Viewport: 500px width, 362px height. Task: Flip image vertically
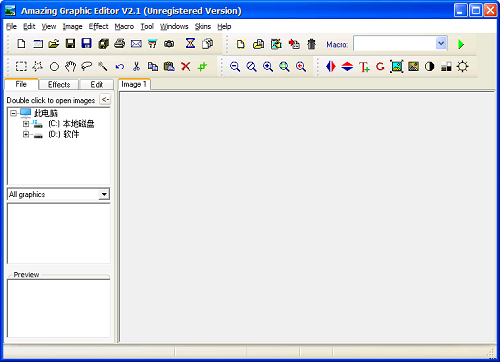[347, 66]
